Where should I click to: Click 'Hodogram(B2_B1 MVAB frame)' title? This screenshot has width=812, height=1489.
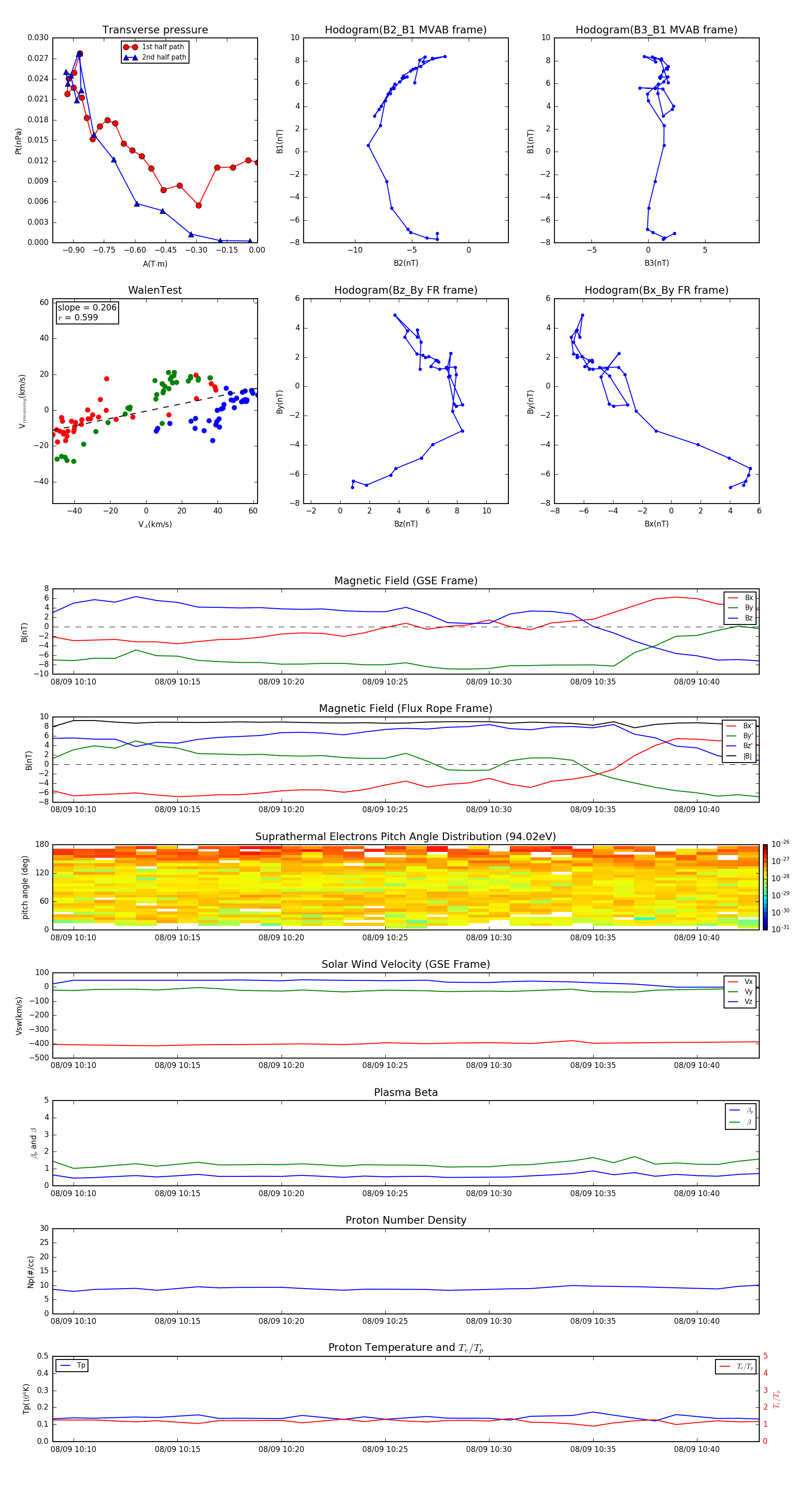(x=406, y=30)
